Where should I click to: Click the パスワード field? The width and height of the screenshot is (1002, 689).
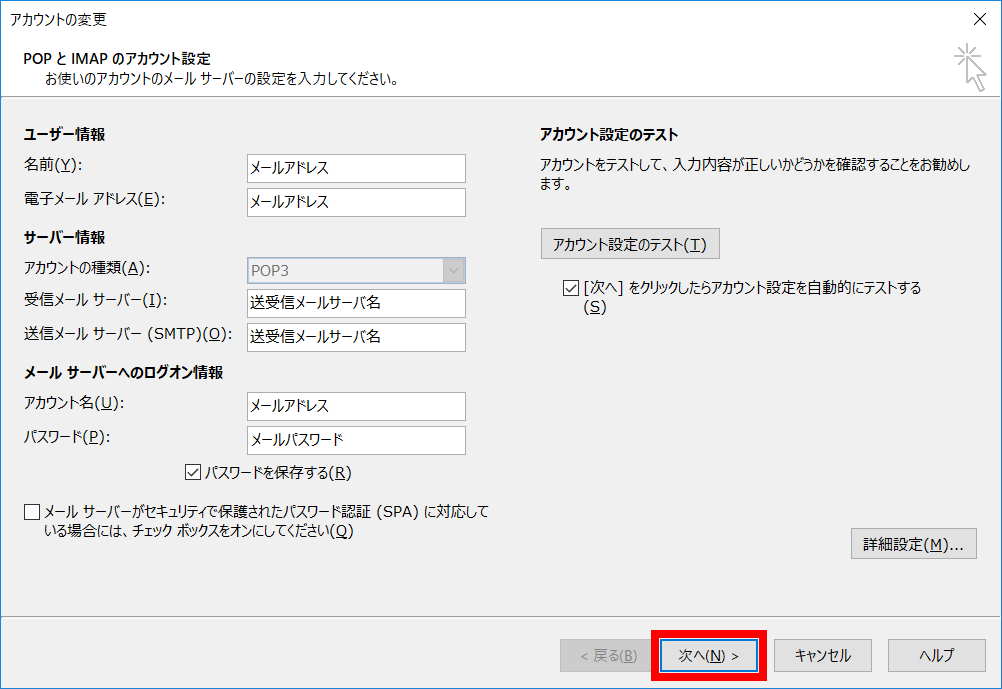point(356,440)
